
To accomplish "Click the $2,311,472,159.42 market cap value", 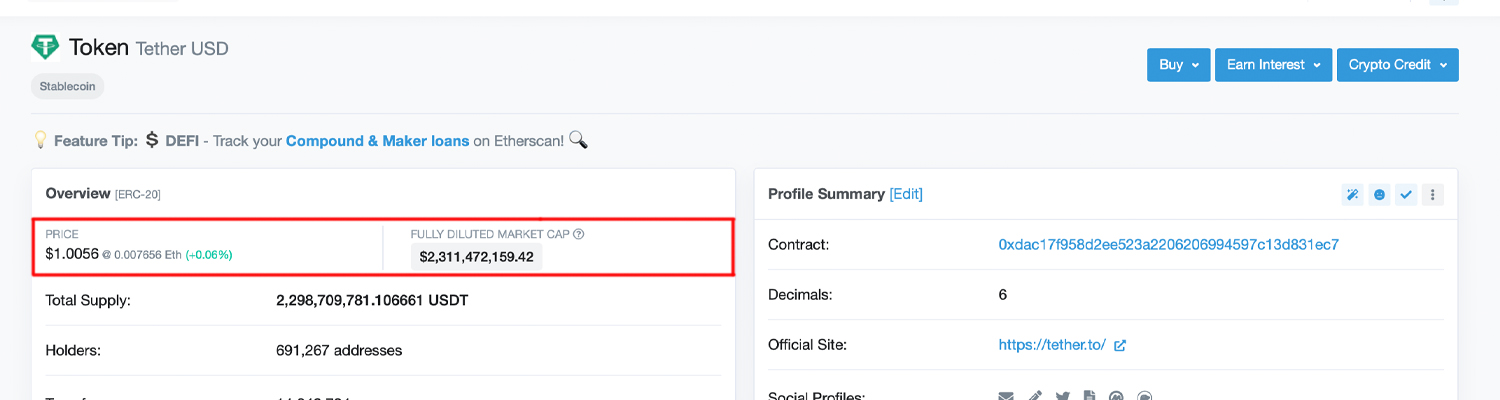I will [476, 257].
